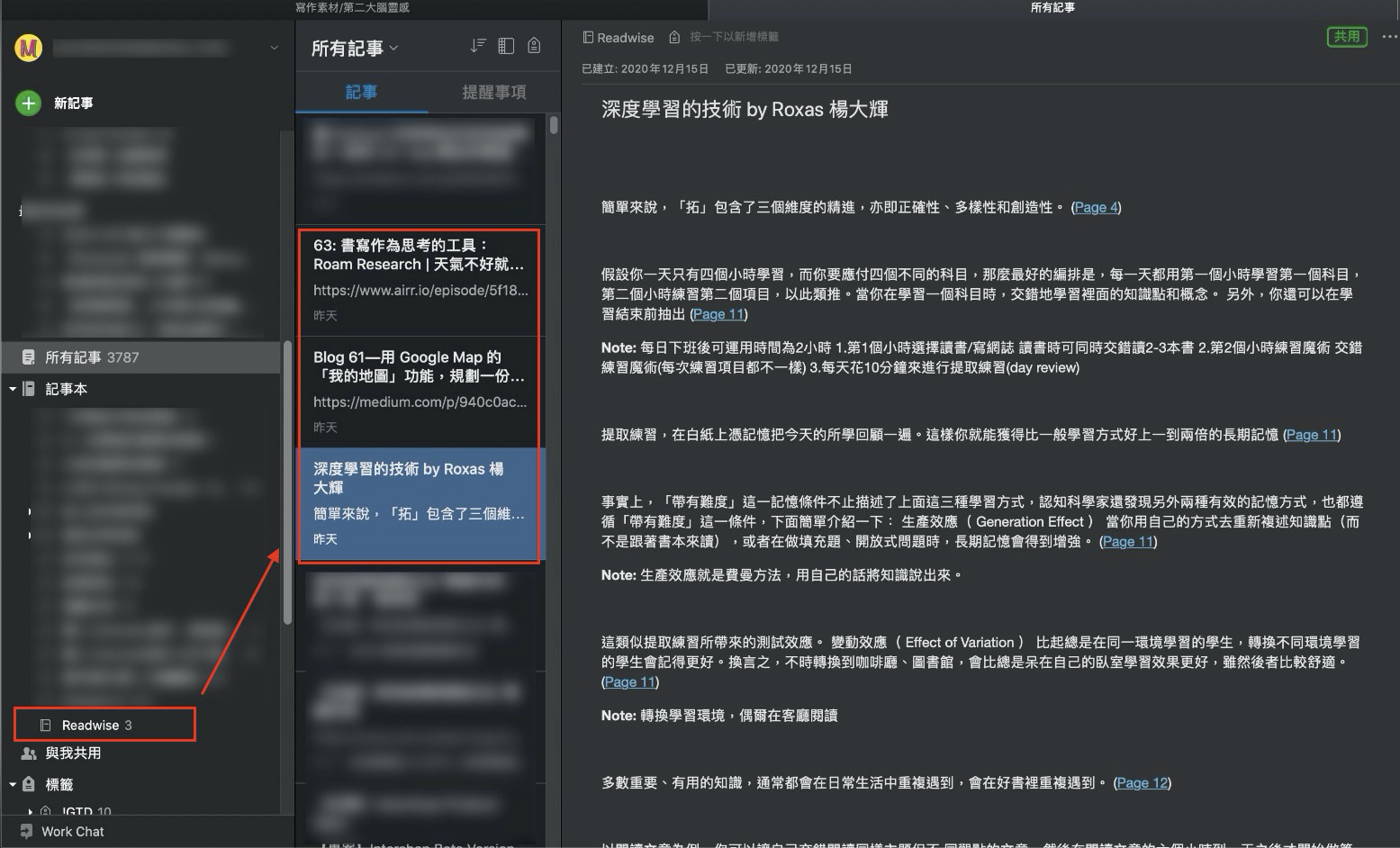Open the note Blog 61—用 Google Map
This screenshot has width=1400, height=848.
click(x=420, y=392)
